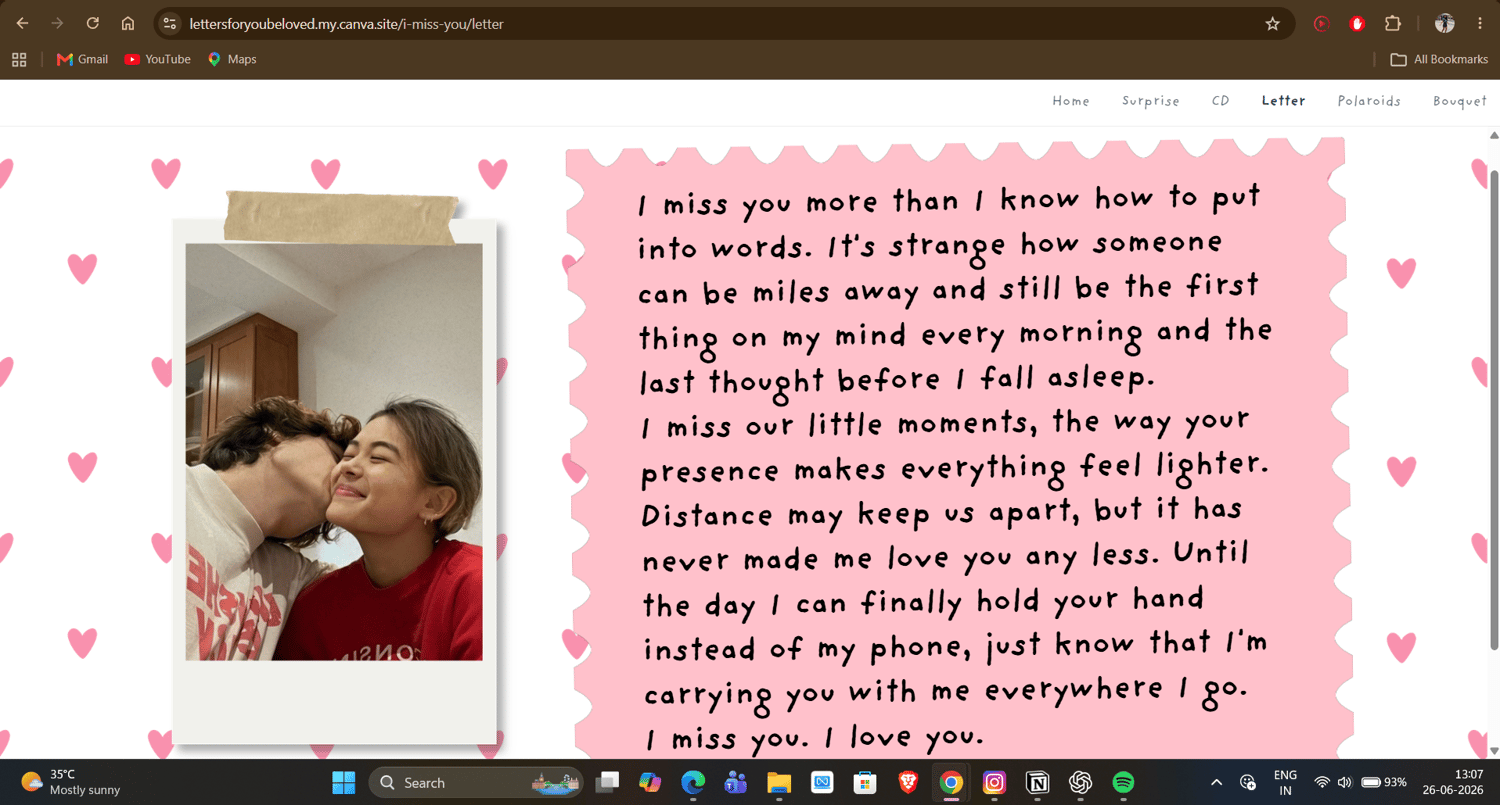1500x805 pixels.
Task: Reload the current page
Action: tap(92, 23)
